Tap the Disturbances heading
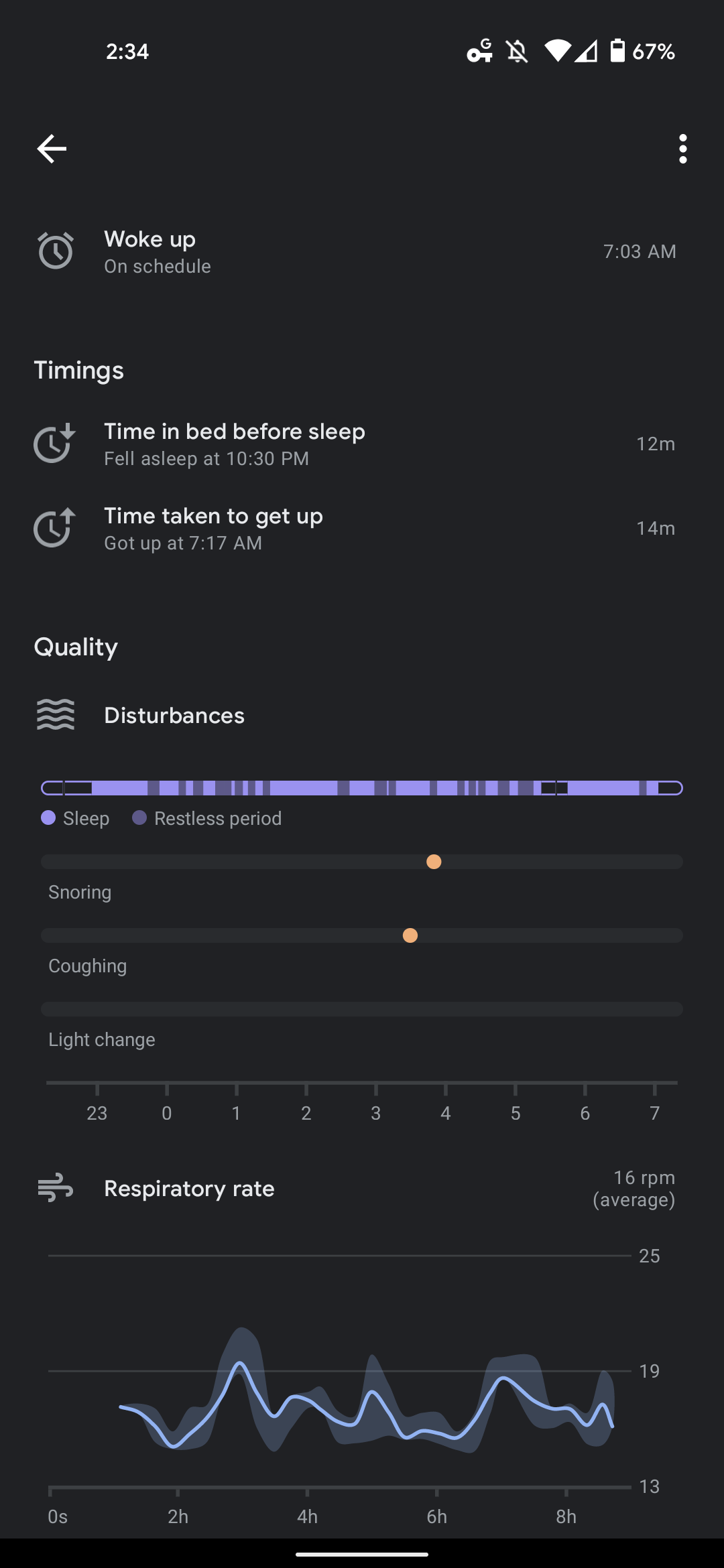Image resolution: width=724 pixels, height=1568 pixels. 174,716
